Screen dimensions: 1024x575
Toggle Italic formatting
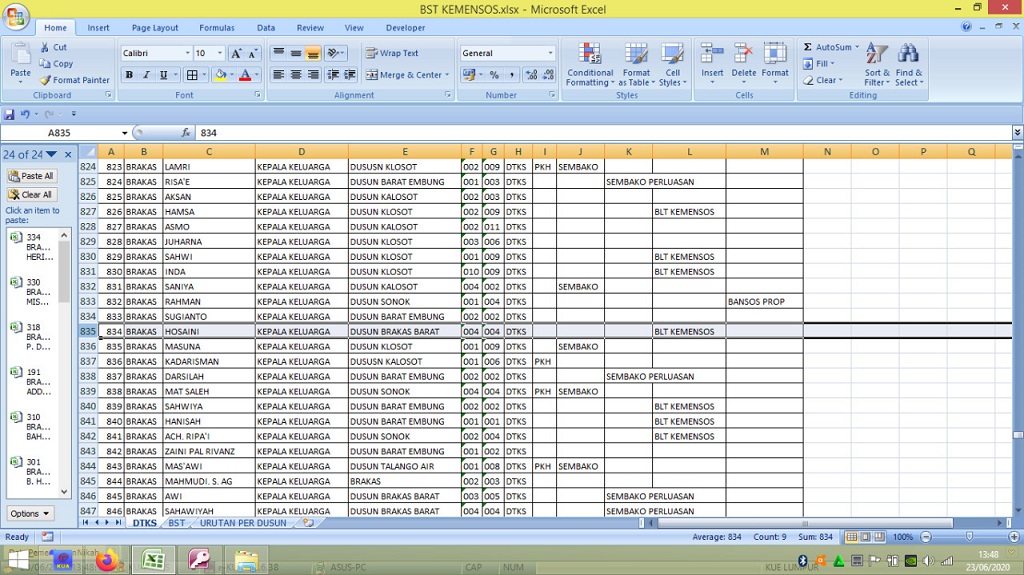(146, 75)
